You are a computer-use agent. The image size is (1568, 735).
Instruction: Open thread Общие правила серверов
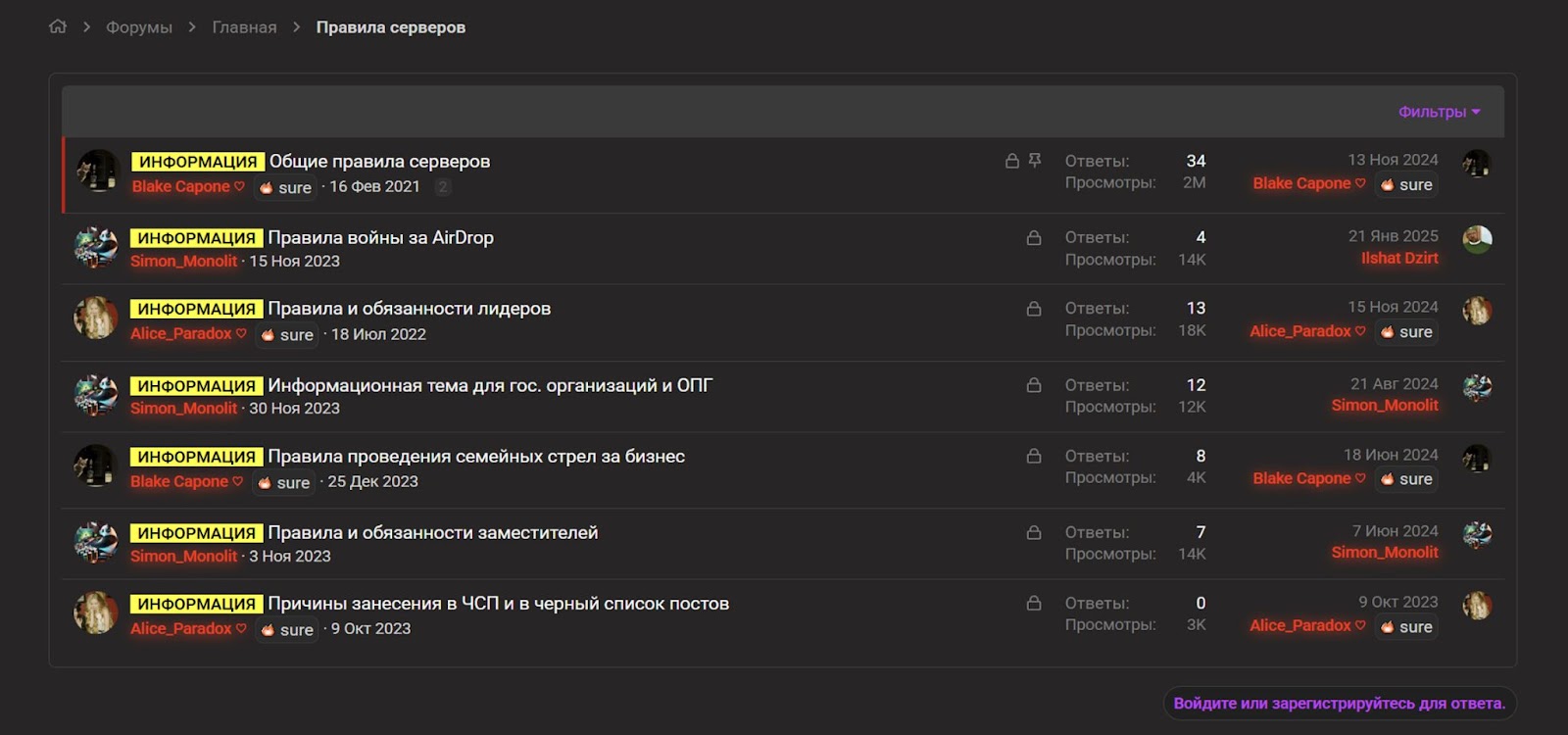point(379,162)
